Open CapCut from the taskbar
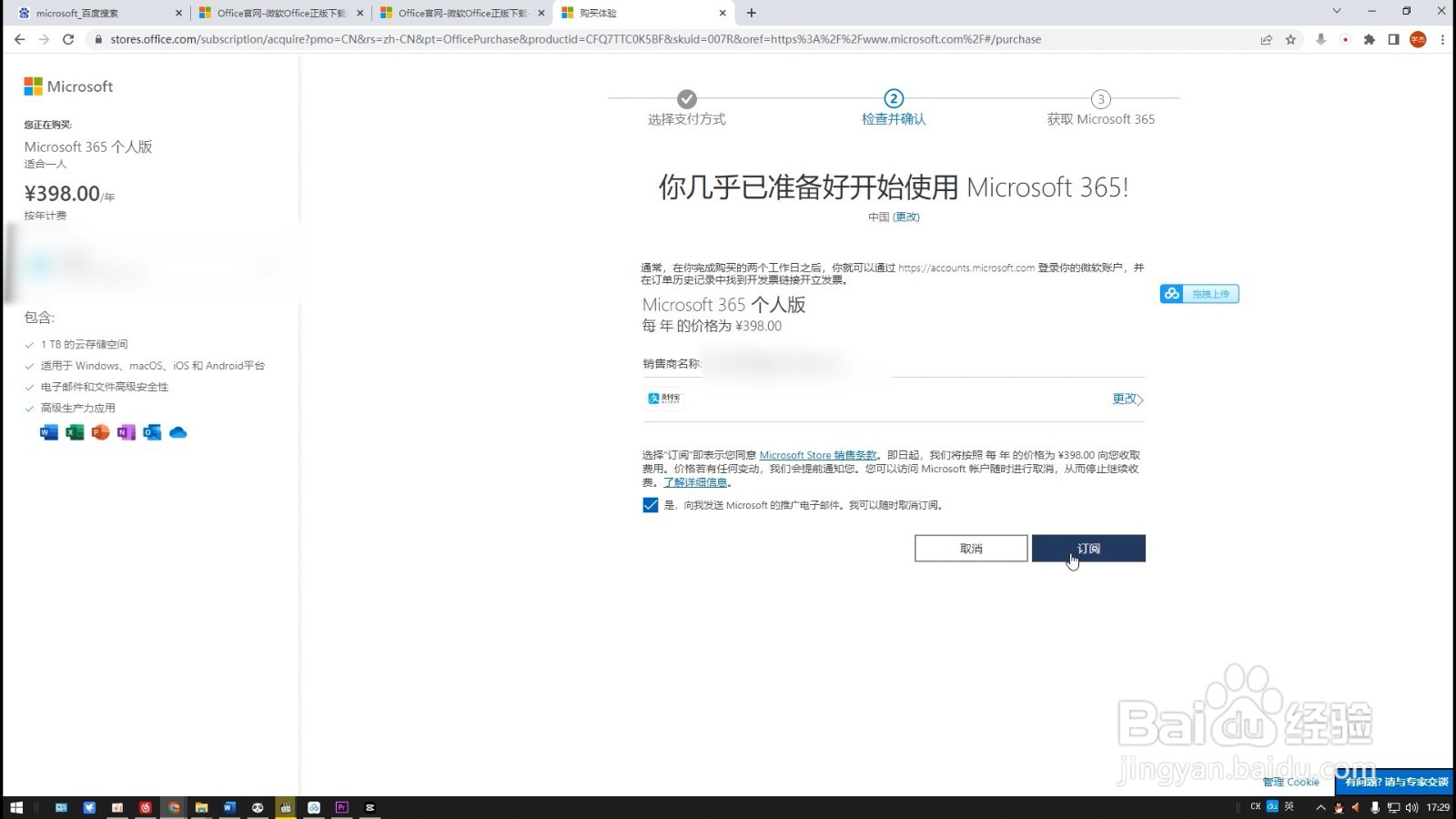 click(x=369, y=807)
